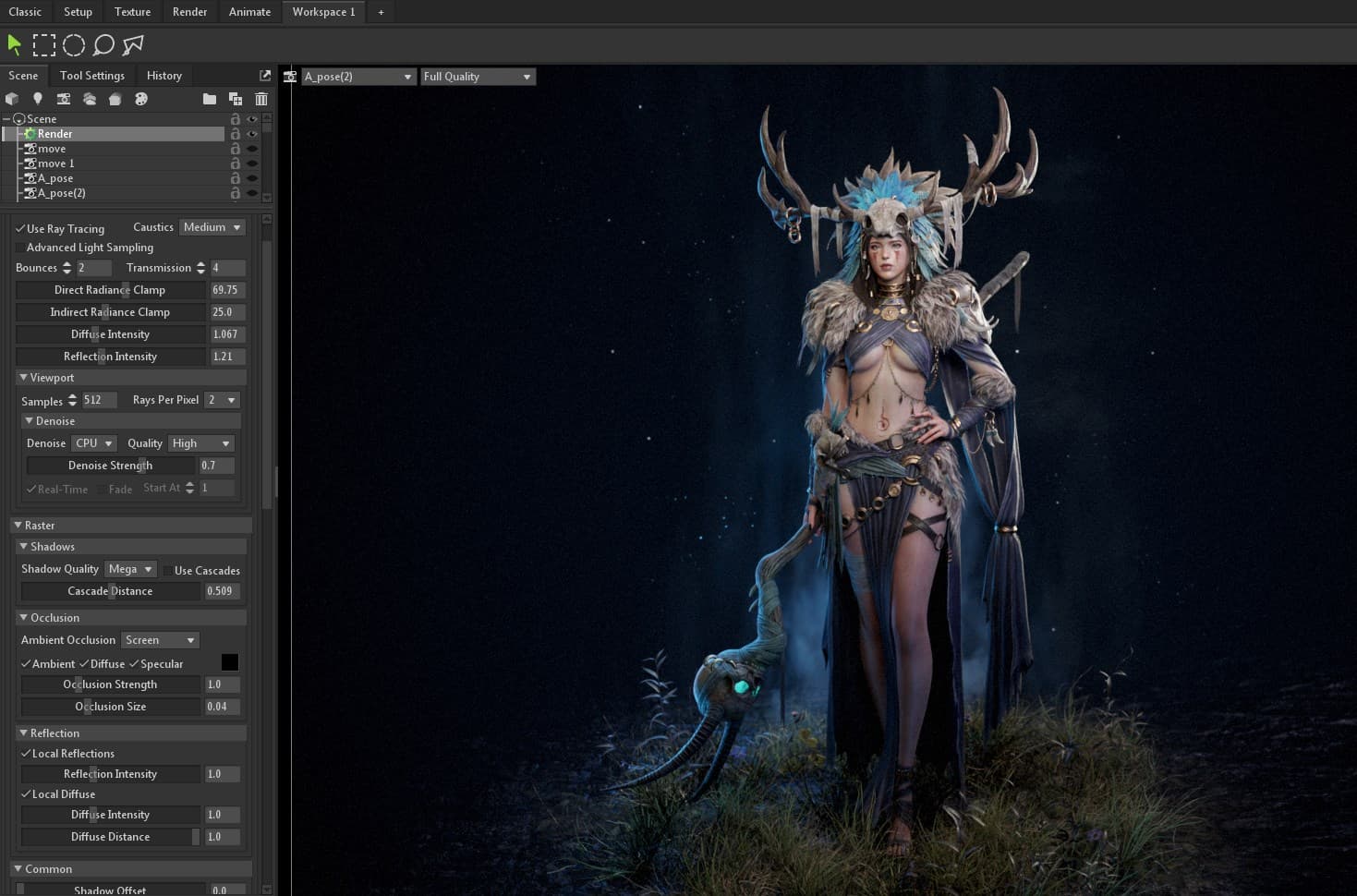The image size is (1357, 896).
Task: Pop out the Scene panel window
Action: click(x=265, y=76)
